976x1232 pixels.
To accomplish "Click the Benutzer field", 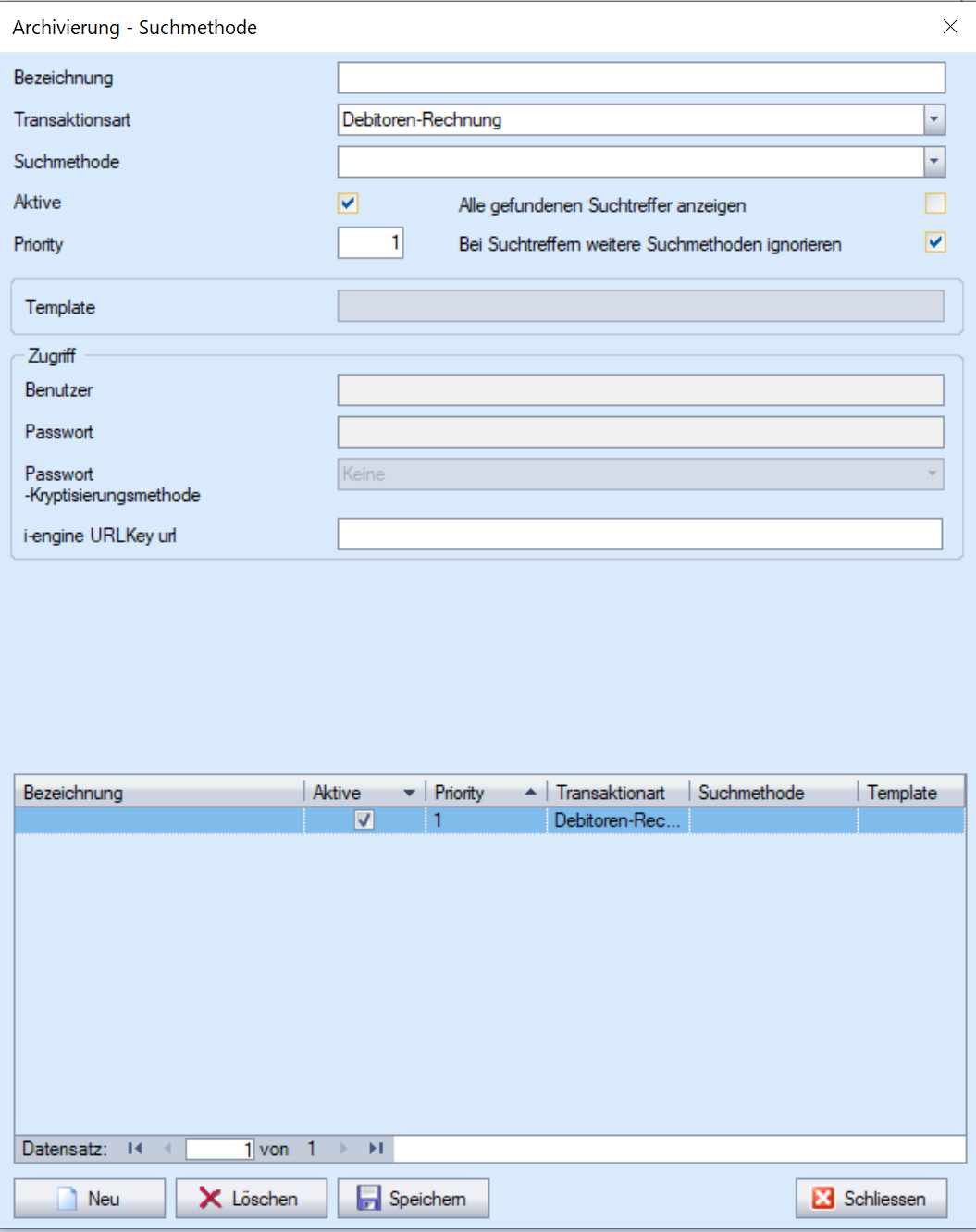I will pyautogui.click(x=640, y=390).
